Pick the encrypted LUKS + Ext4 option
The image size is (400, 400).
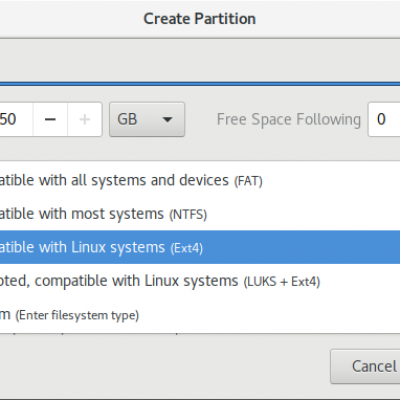[x=200, y=281]
